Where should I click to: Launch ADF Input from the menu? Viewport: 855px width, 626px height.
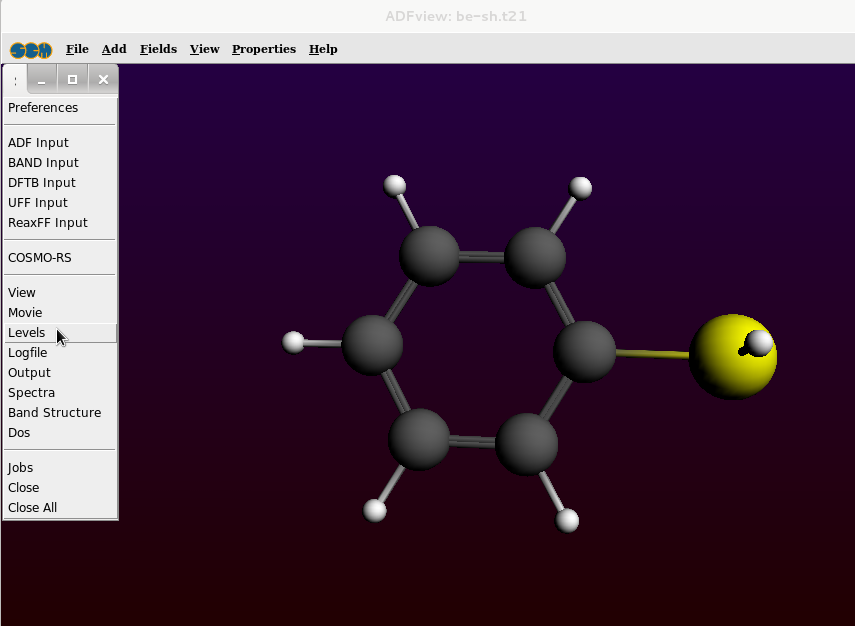click(38, 143)
